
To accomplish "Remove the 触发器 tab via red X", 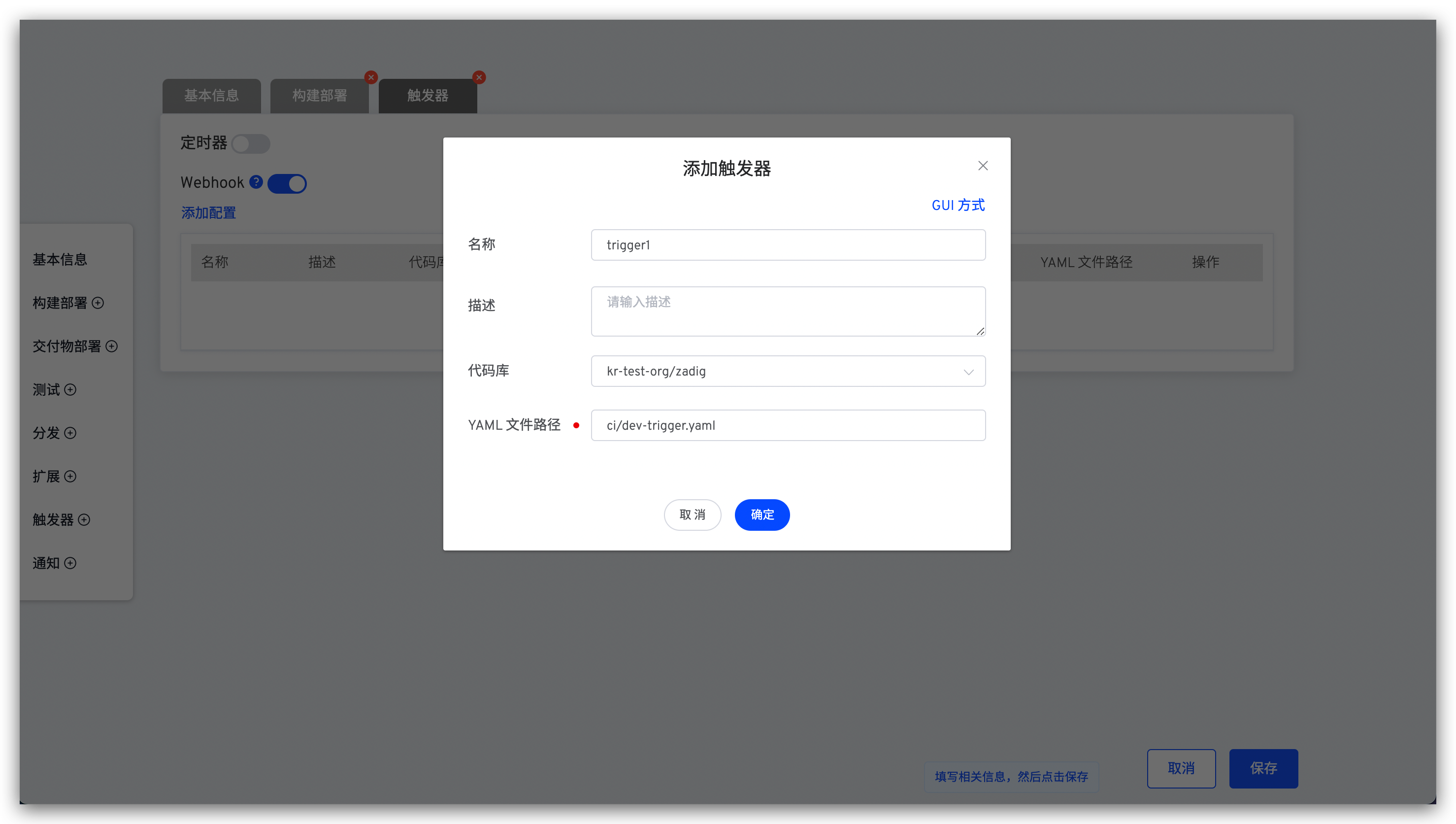I will [479, 77].
